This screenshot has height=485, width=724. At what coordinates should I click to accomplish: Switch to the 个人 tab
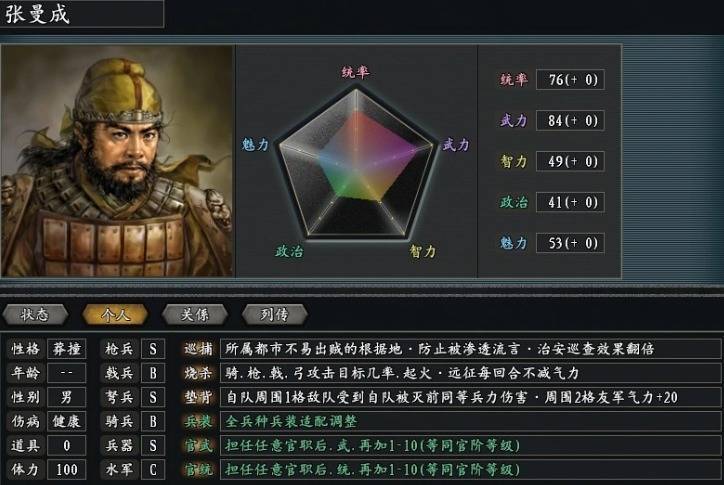click(116, 313)
